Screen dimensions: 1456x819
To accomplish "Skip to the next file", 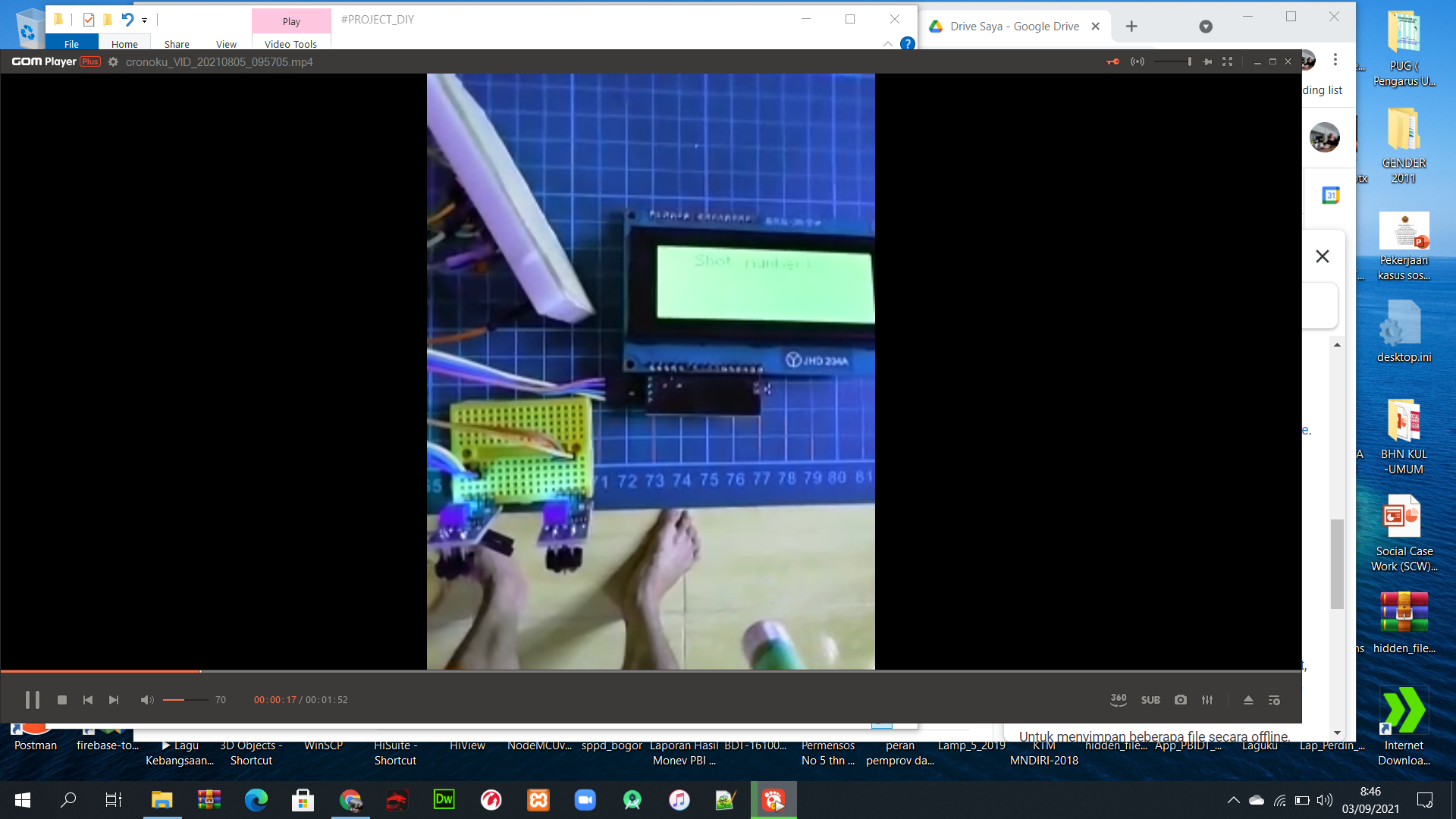I will click(x=114, y=700).
